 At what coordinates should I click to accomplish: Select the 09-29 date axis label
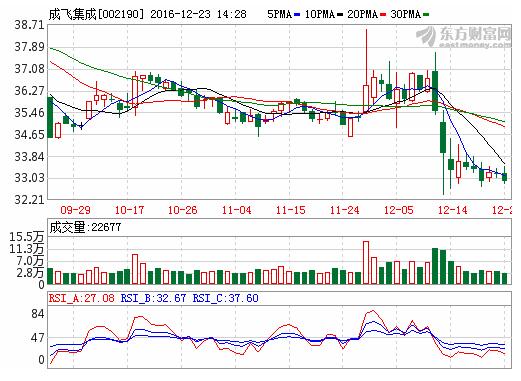click(x=75, y=210)
